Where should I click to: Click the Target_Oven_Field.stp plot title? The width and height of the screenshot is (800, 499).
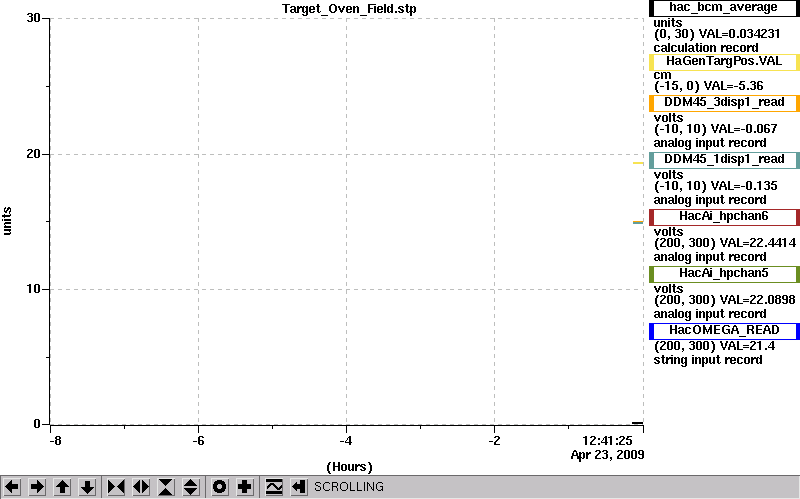point(349,9)
